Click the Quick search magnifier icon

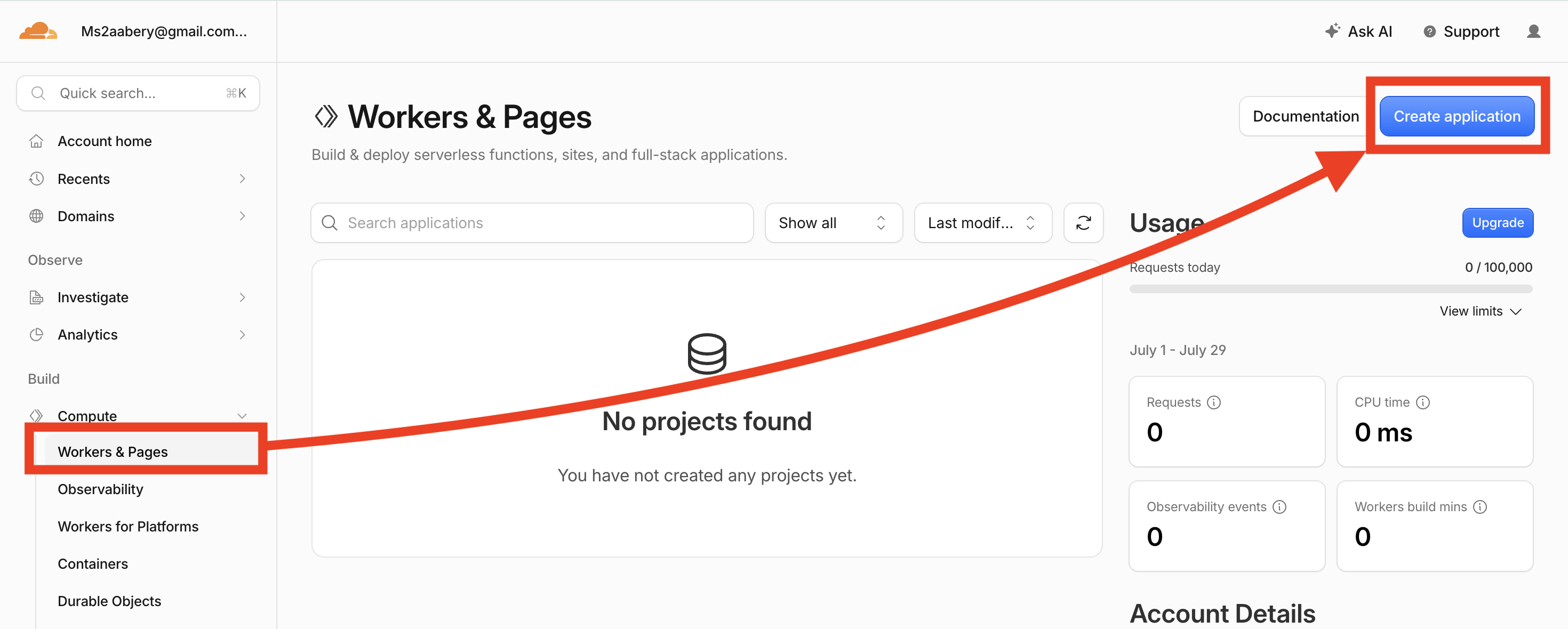[38, 93]
